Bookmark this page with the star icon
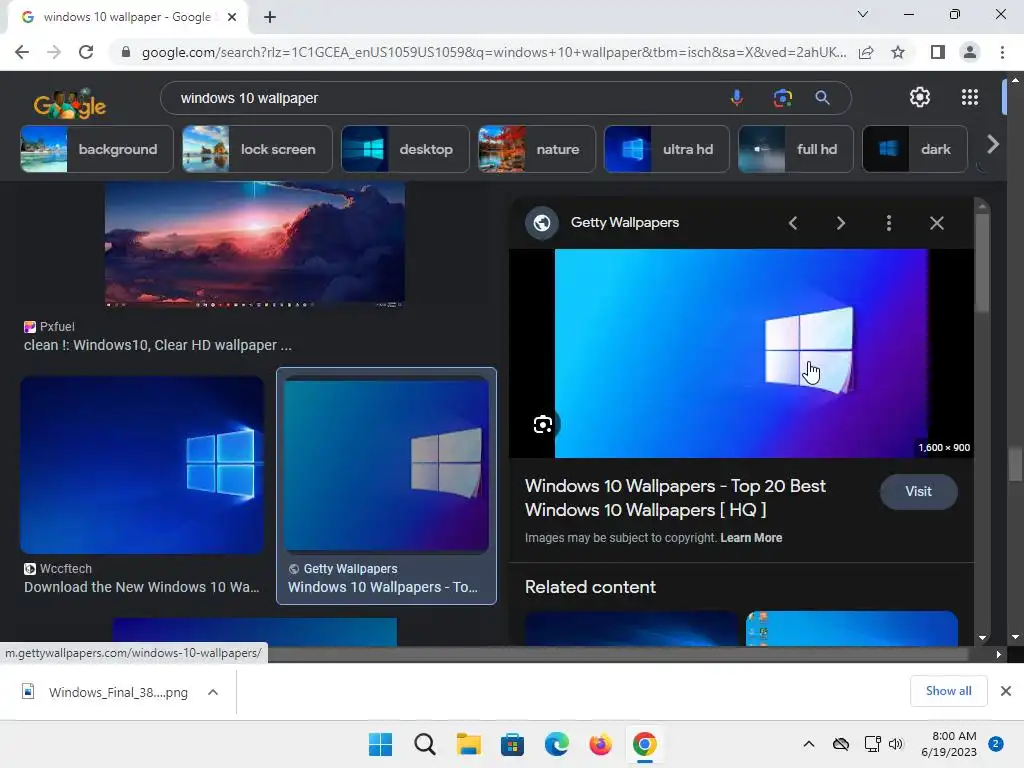 coord(898,52)
